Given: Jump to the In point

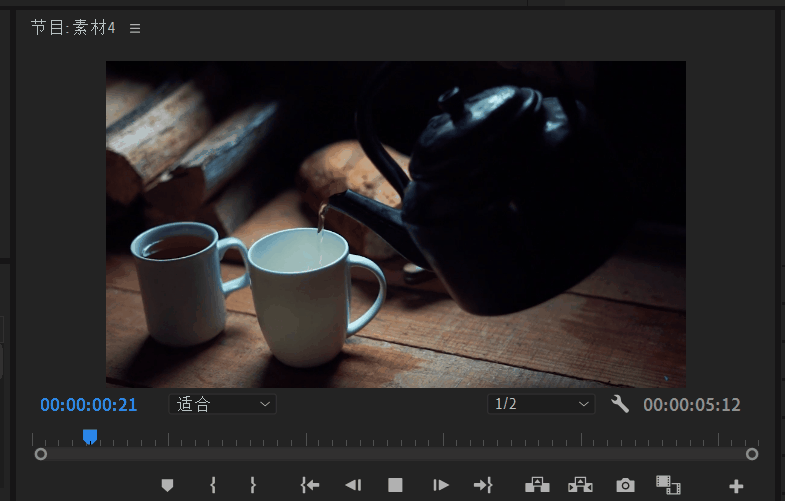Looking at the screenshot, I should (310, 485).
